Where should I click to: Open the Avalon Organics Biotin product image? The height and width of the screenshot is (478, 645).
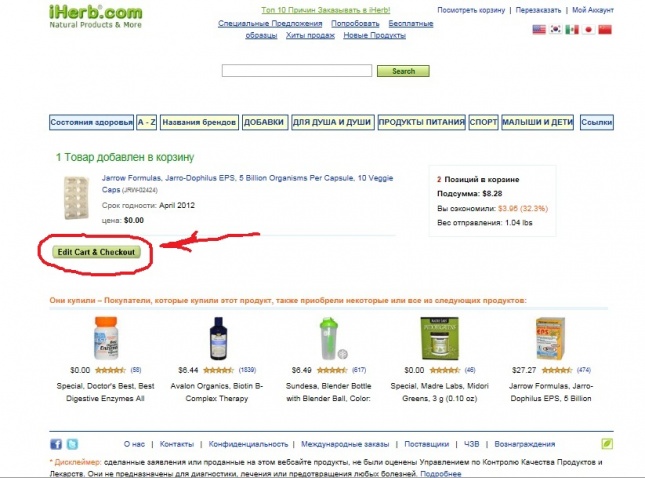click(x=218, y=339)
